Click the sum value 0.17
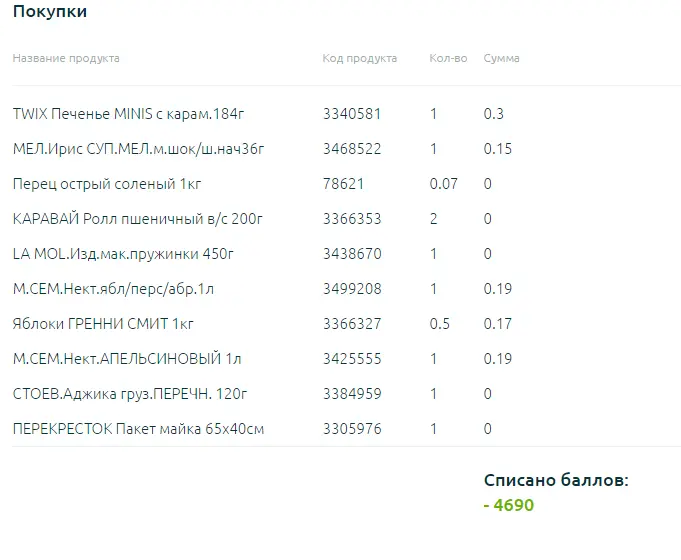Viewport: 681px width, 560px height. tap(498, 324)
